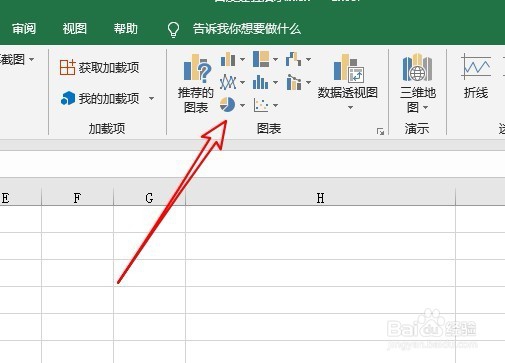
Task: Select column E header
Action: pos(20,198)
